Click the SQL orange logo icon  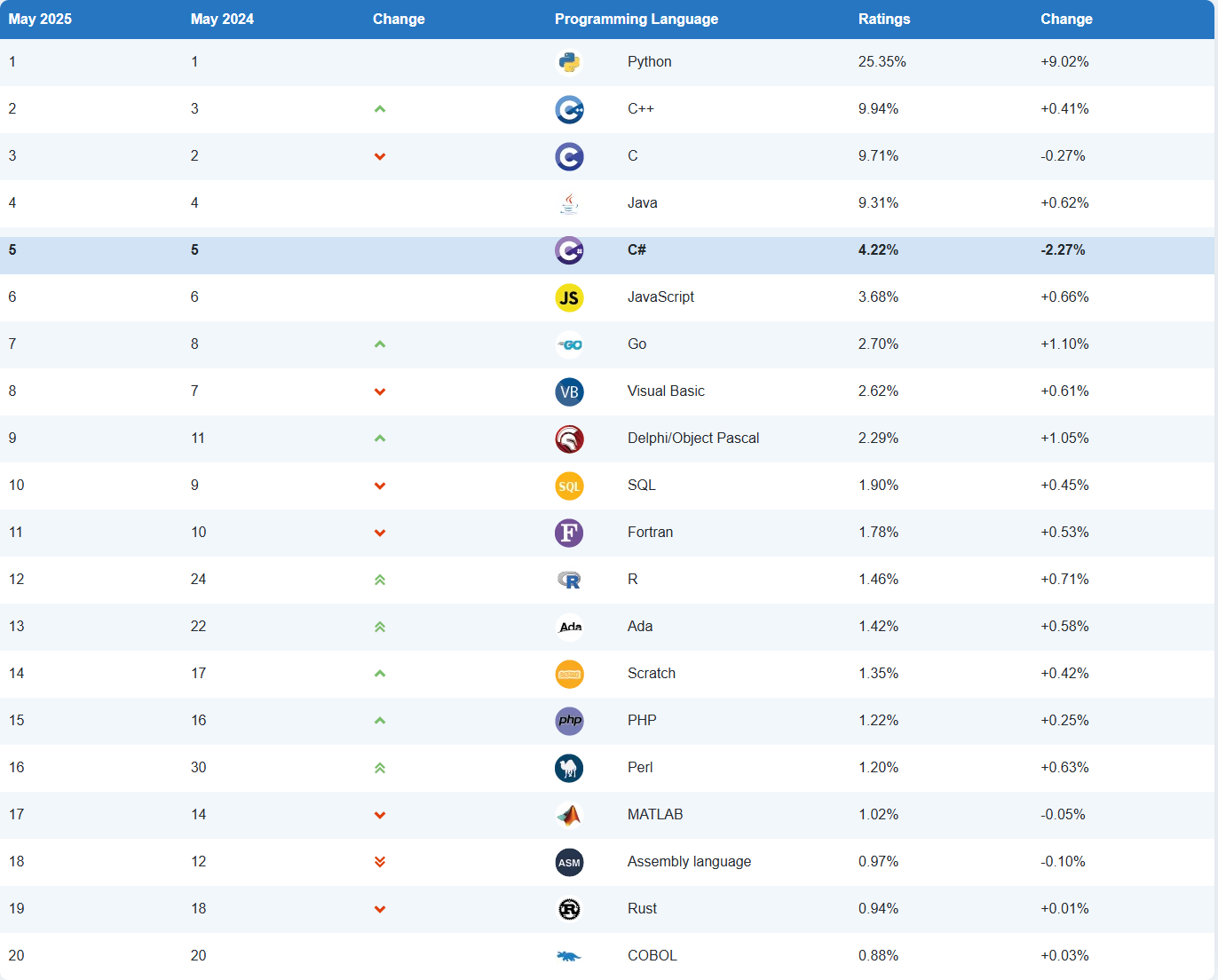569,486
